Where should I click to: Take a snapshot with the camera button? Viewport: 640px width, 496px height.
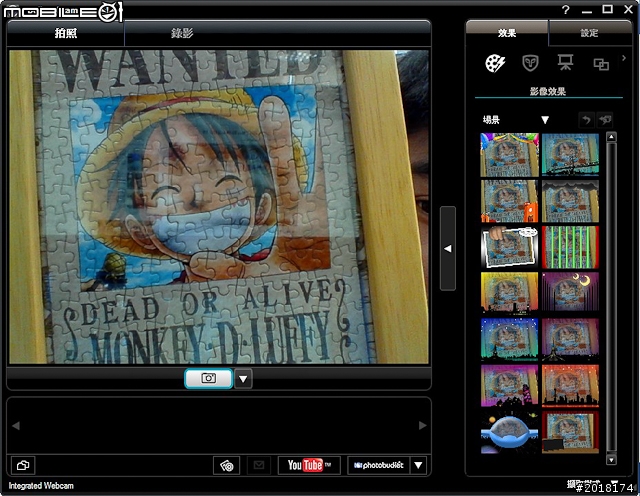click(x=209, y=378)
